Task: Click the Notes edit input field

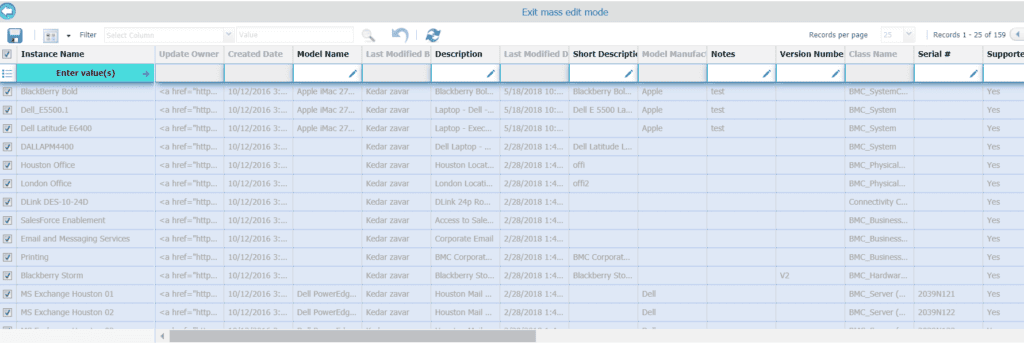Action: (741, 74)
